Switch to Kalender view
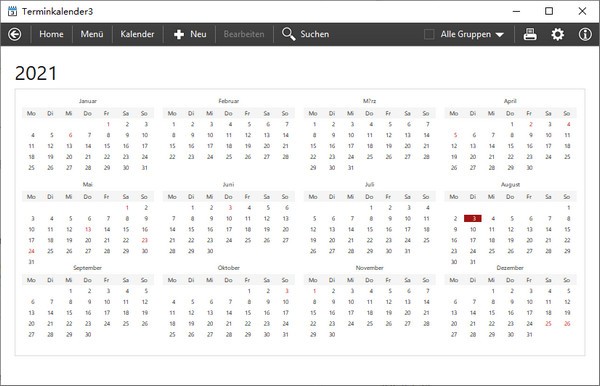Image resolution: width=600 pixels, height=386 pixels. coord(137,34)
